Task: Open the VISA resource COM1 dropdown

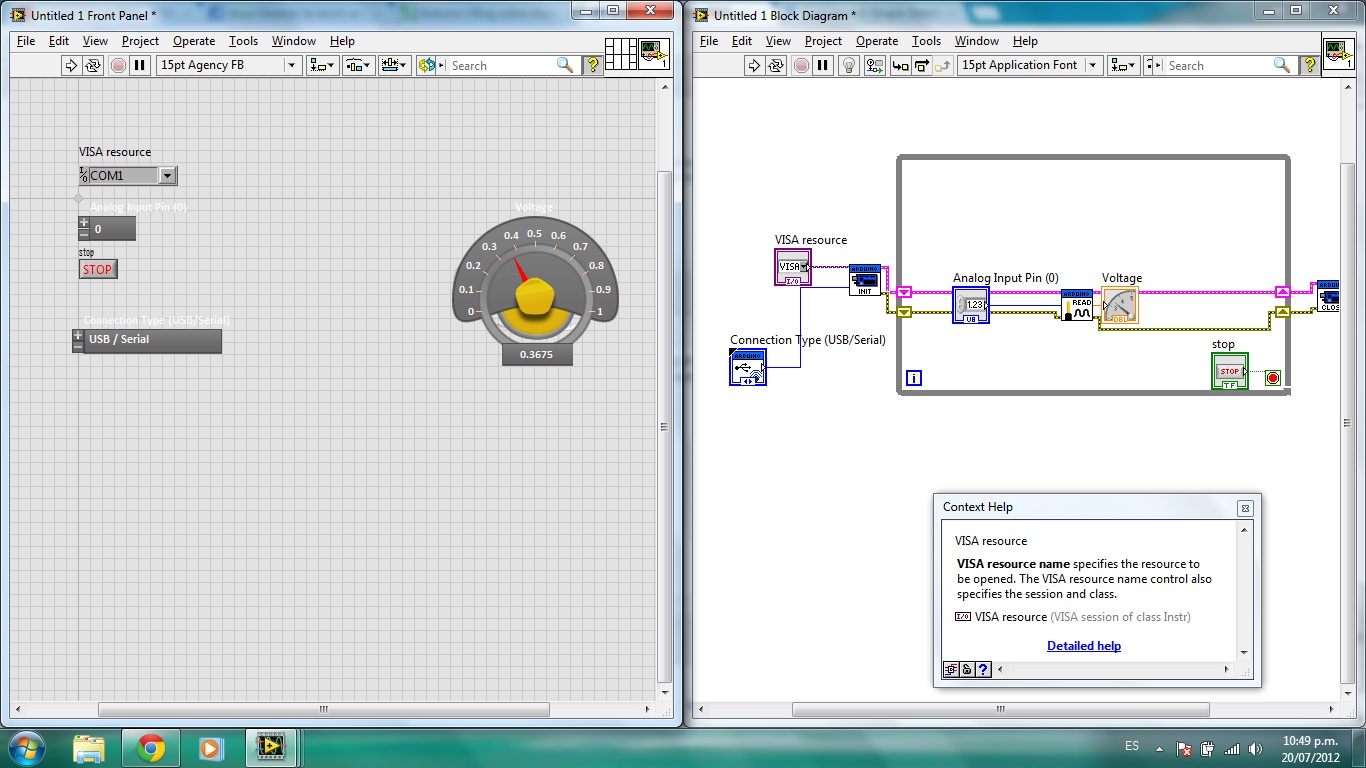Action: point(167,176)
